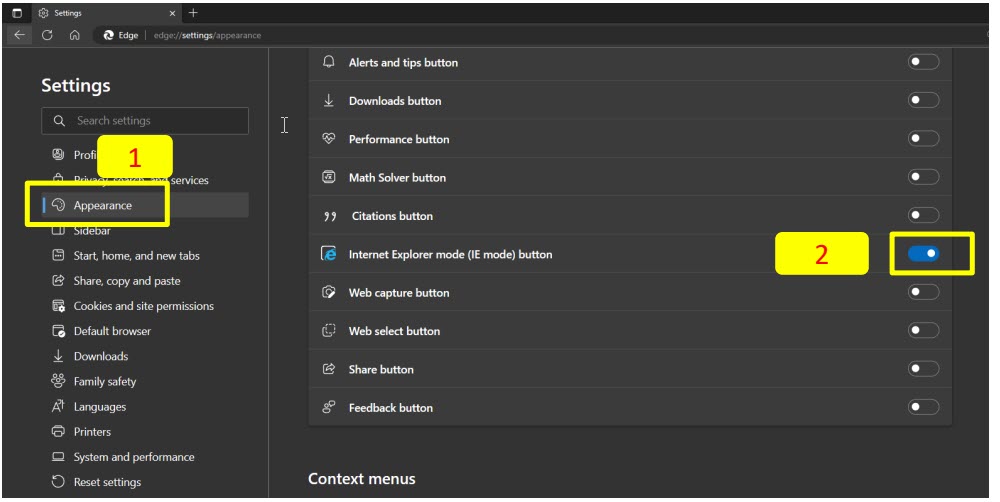Enable the Share button toggle
Screen dimensions: 1000x502
point(923,369)
